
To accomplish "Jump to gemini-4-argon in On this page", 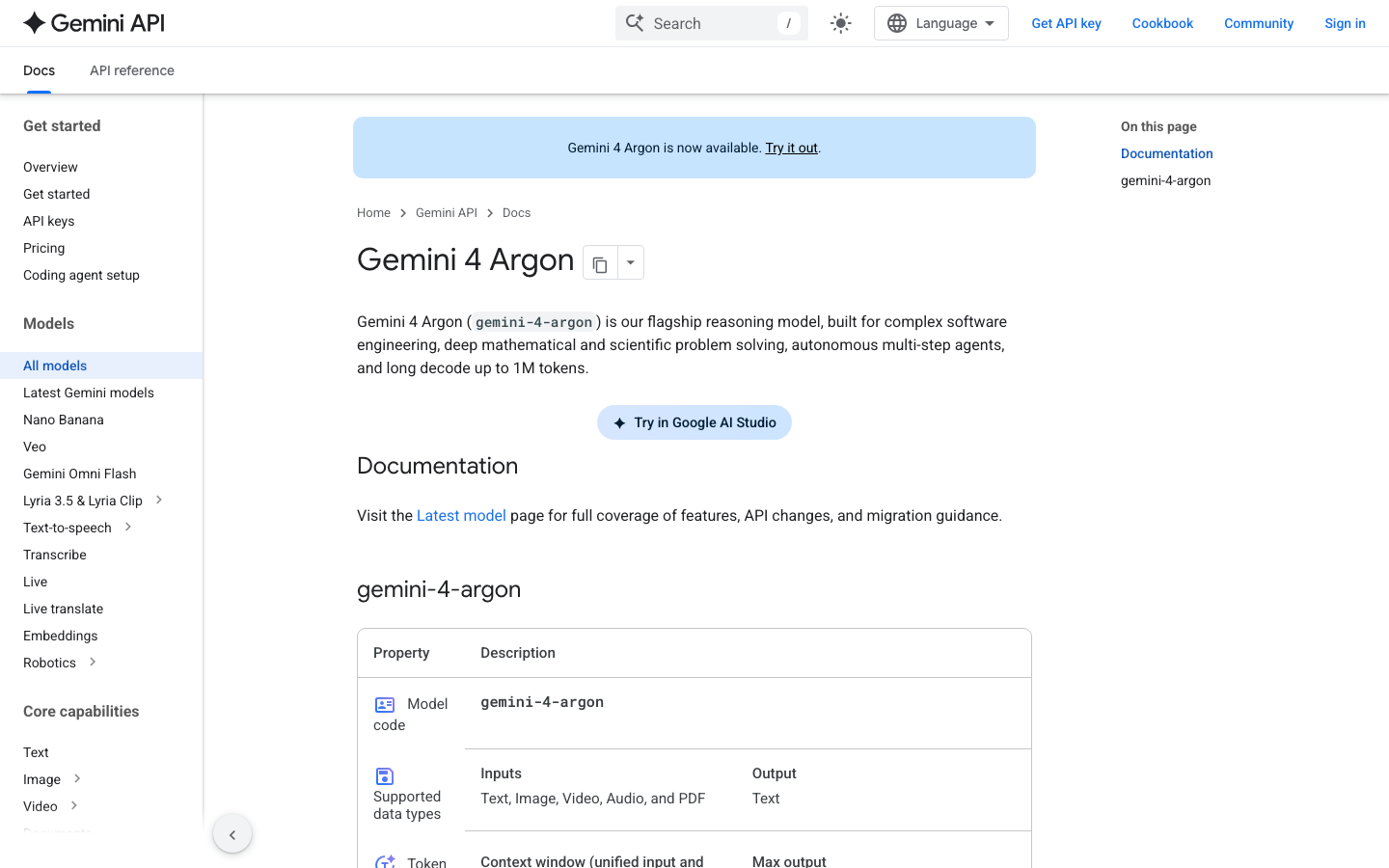I will [x=1165, y=180].
